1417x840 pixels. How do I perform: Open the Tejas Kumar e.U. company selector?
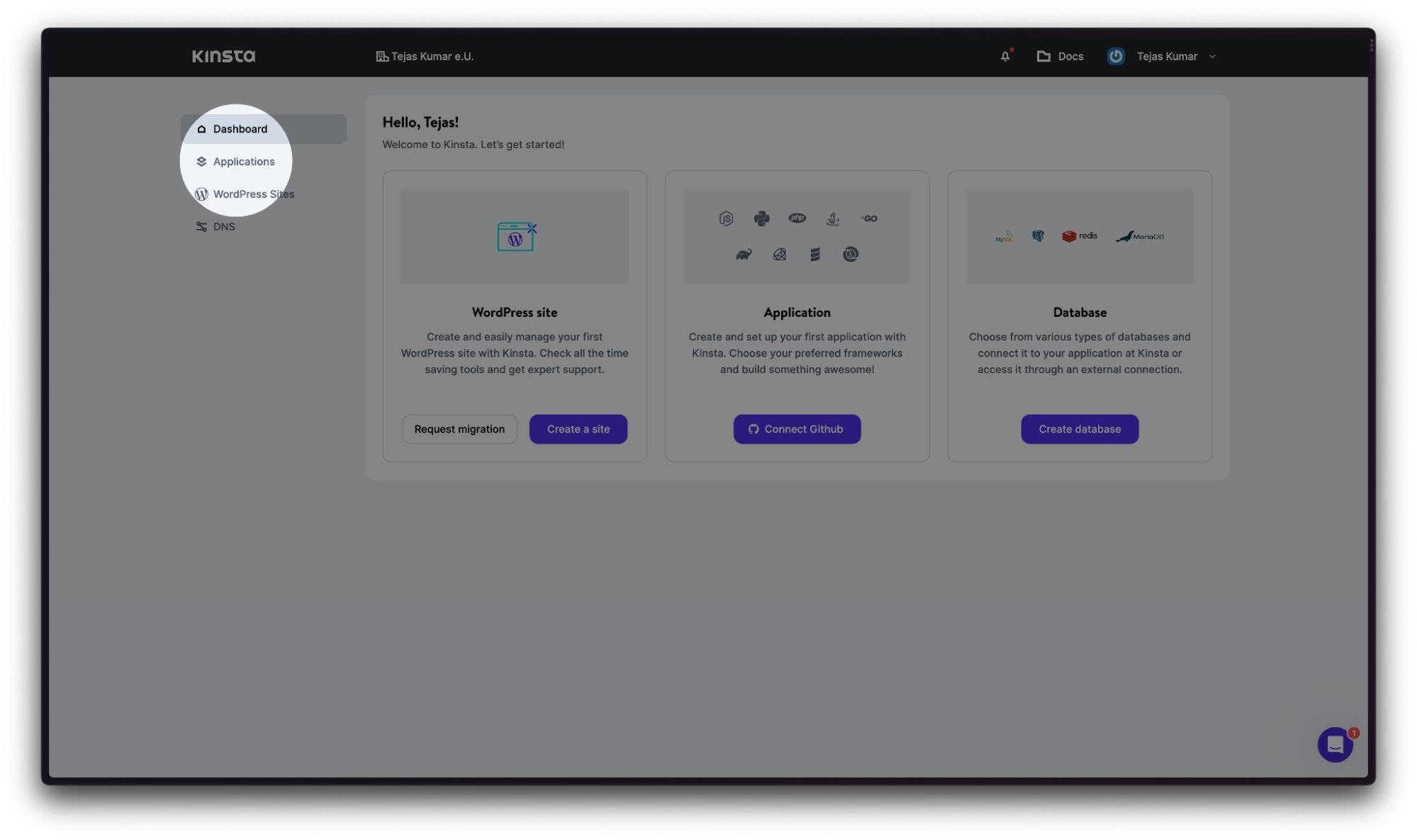425,56
